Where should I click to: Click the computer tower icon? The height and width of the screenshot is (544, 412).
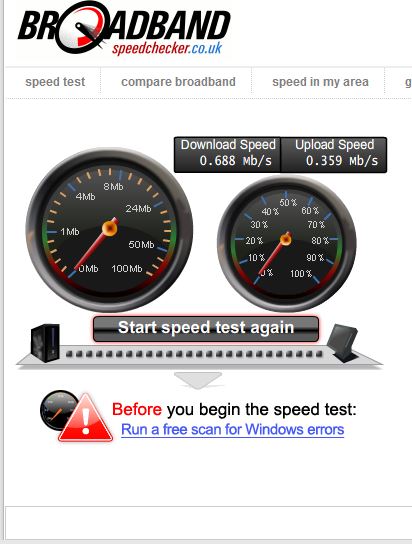[45, 343]
